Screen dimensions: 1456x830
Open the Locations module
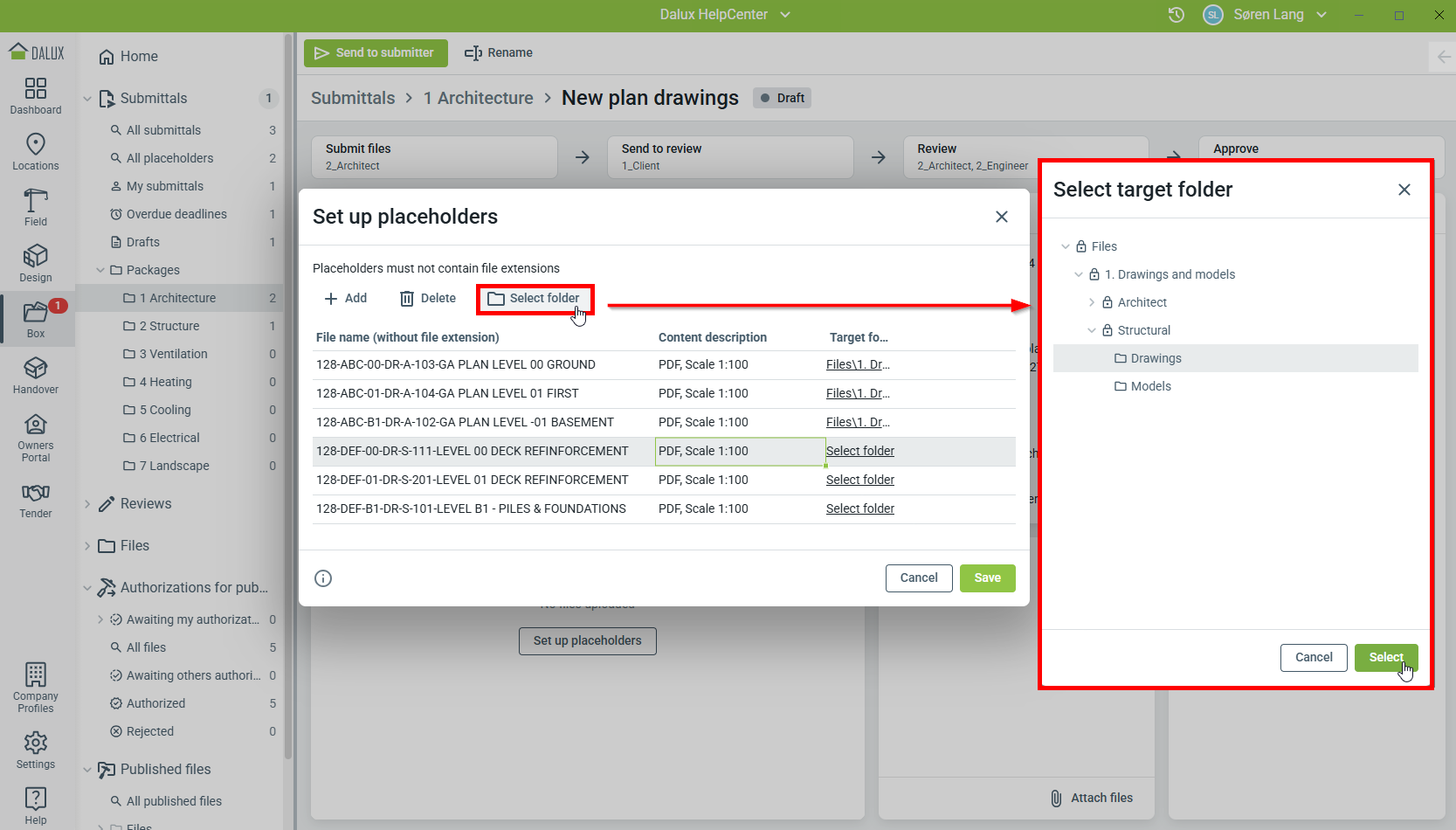pyautogui.click(x=36, y=151)
